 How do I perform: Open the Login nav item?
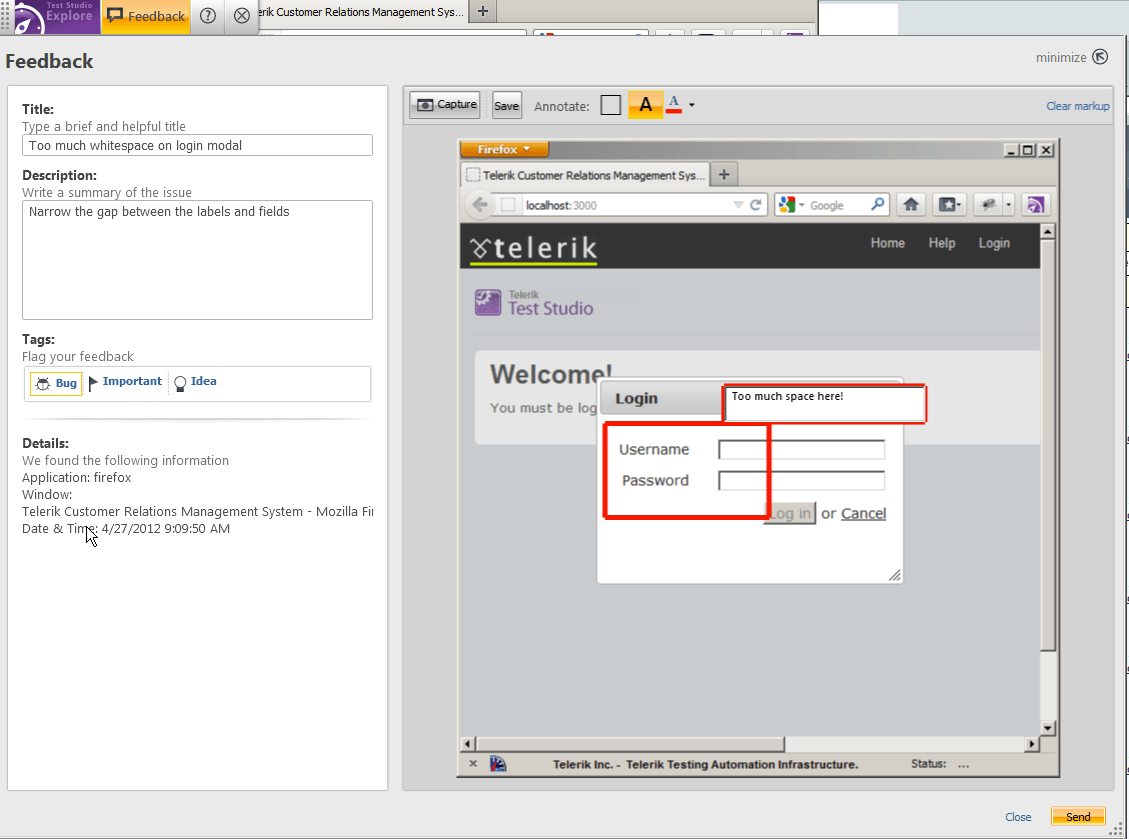[994, 243]
